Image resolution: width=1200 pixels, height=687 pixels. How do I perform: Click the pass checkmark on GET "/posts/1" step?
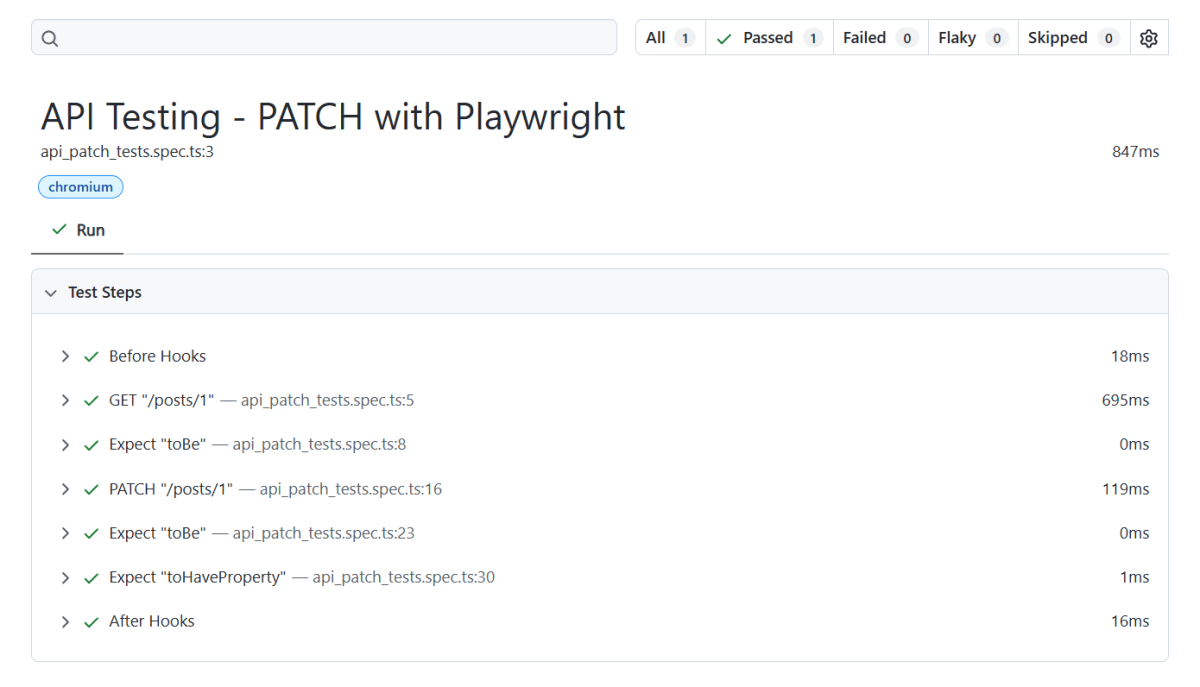tap(91, 400)
